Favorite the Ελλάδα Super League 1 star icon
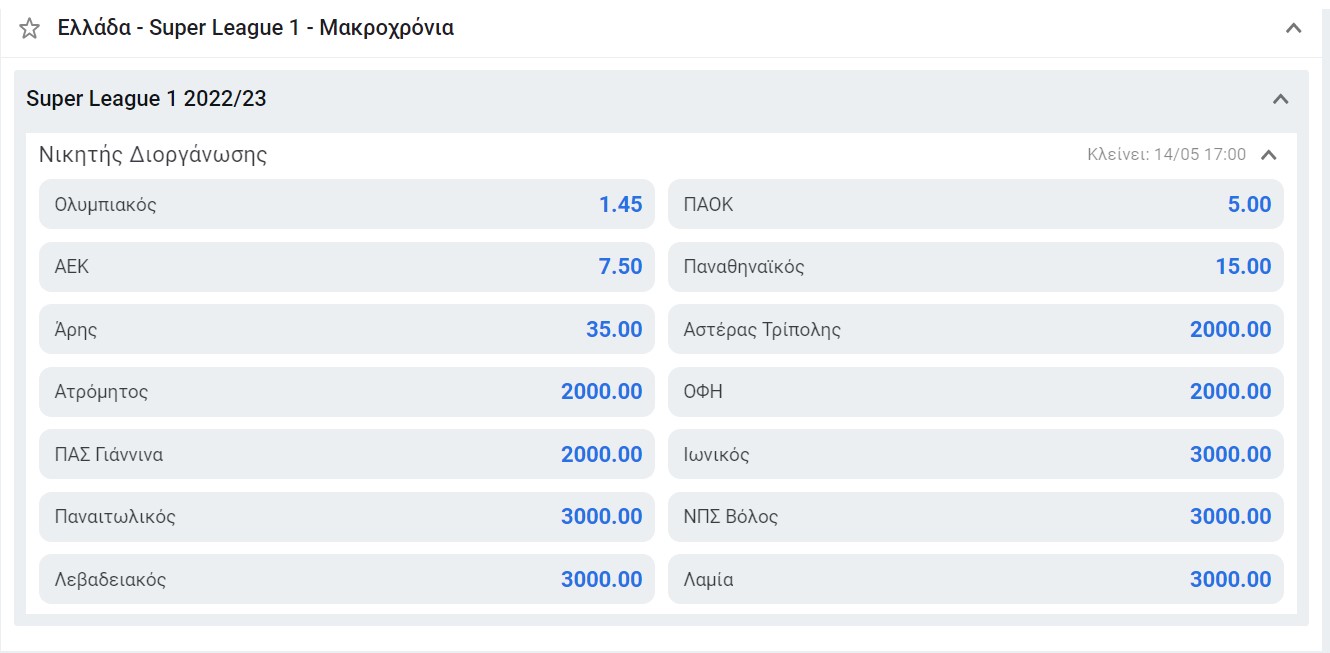 [29, 29]
